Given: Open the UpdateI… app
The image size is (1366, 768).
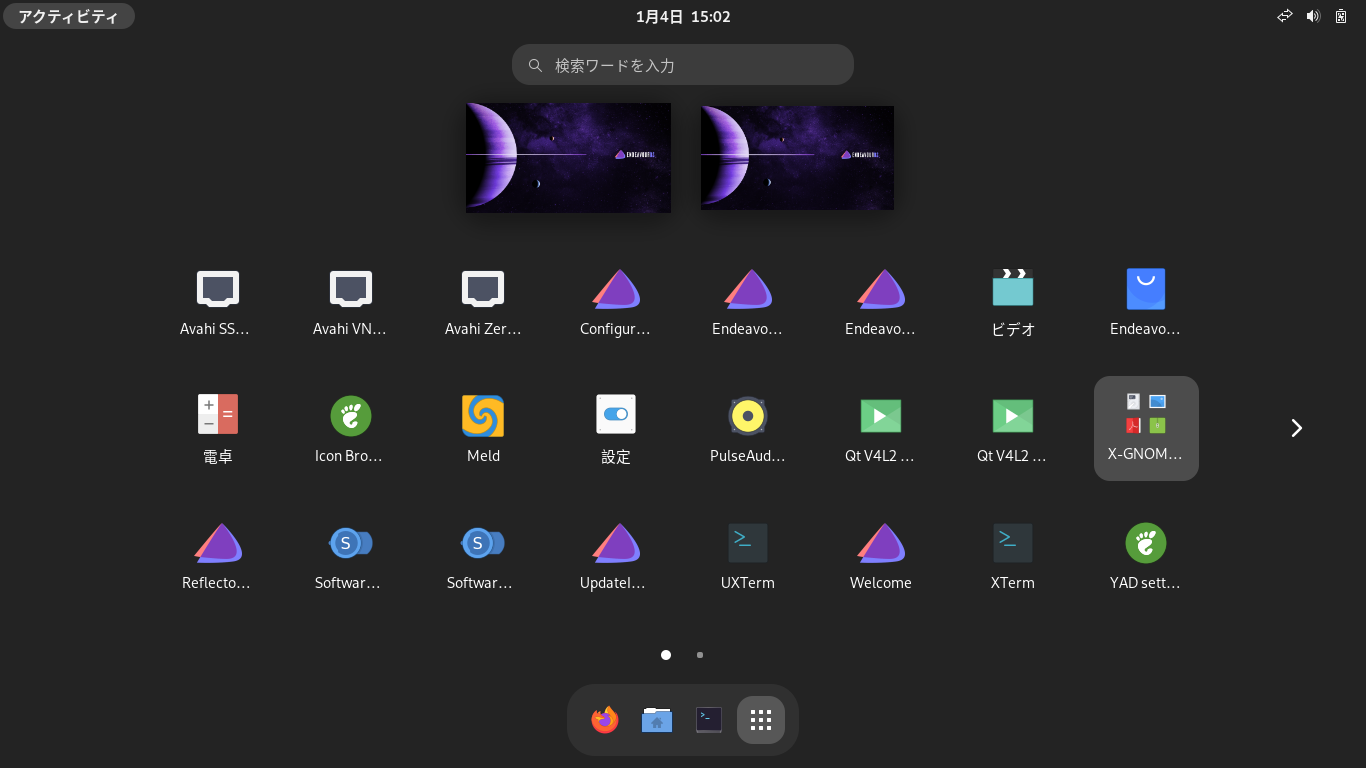Looking at the screenshot, I should (x=616, y=555).
